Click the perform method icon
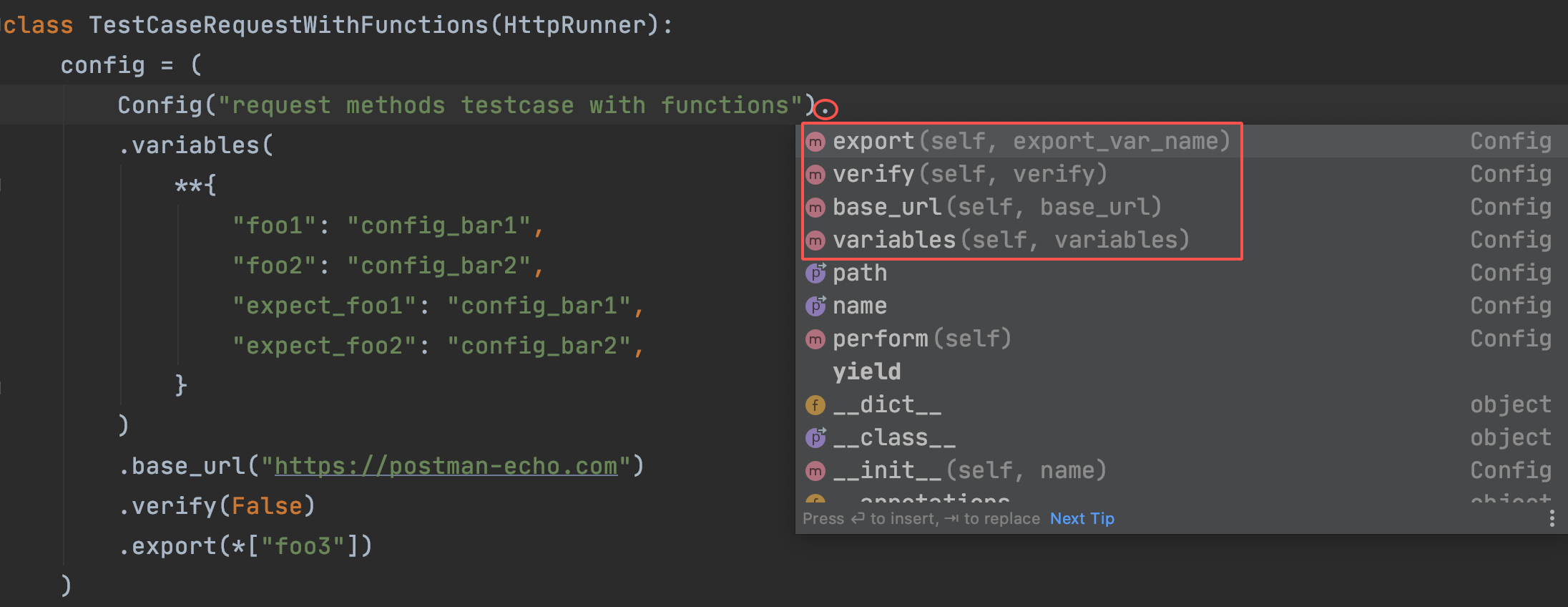Screen dimensions: 1568x607 pos(815,339)
